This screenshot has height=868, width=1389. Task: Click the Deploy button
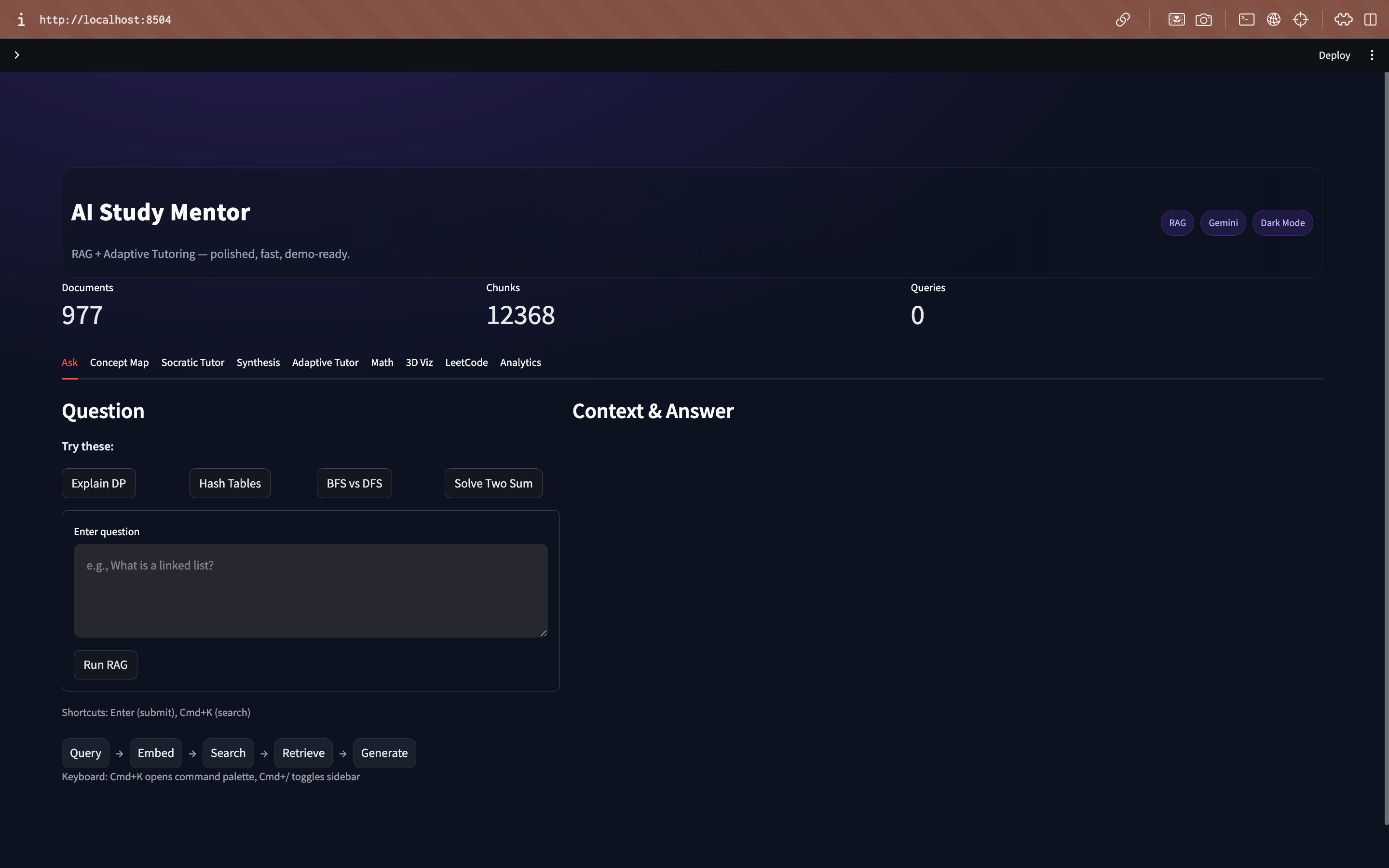pos(1334,55)
